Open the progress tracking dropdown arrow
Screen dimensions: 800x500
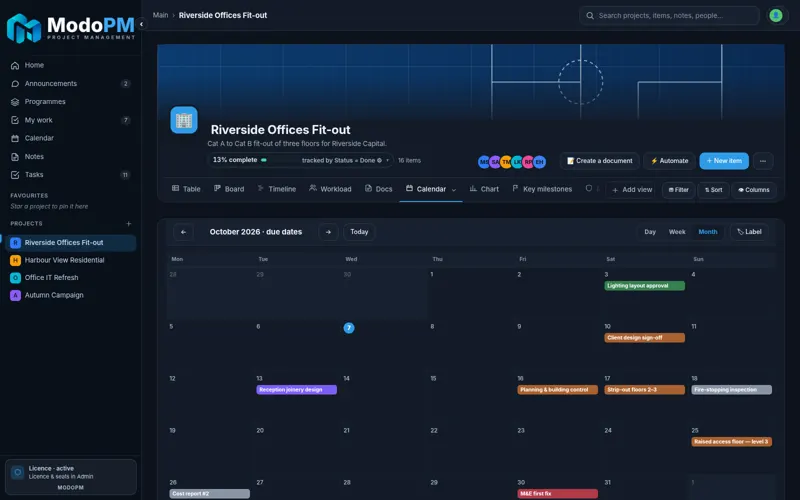[387, 160]
